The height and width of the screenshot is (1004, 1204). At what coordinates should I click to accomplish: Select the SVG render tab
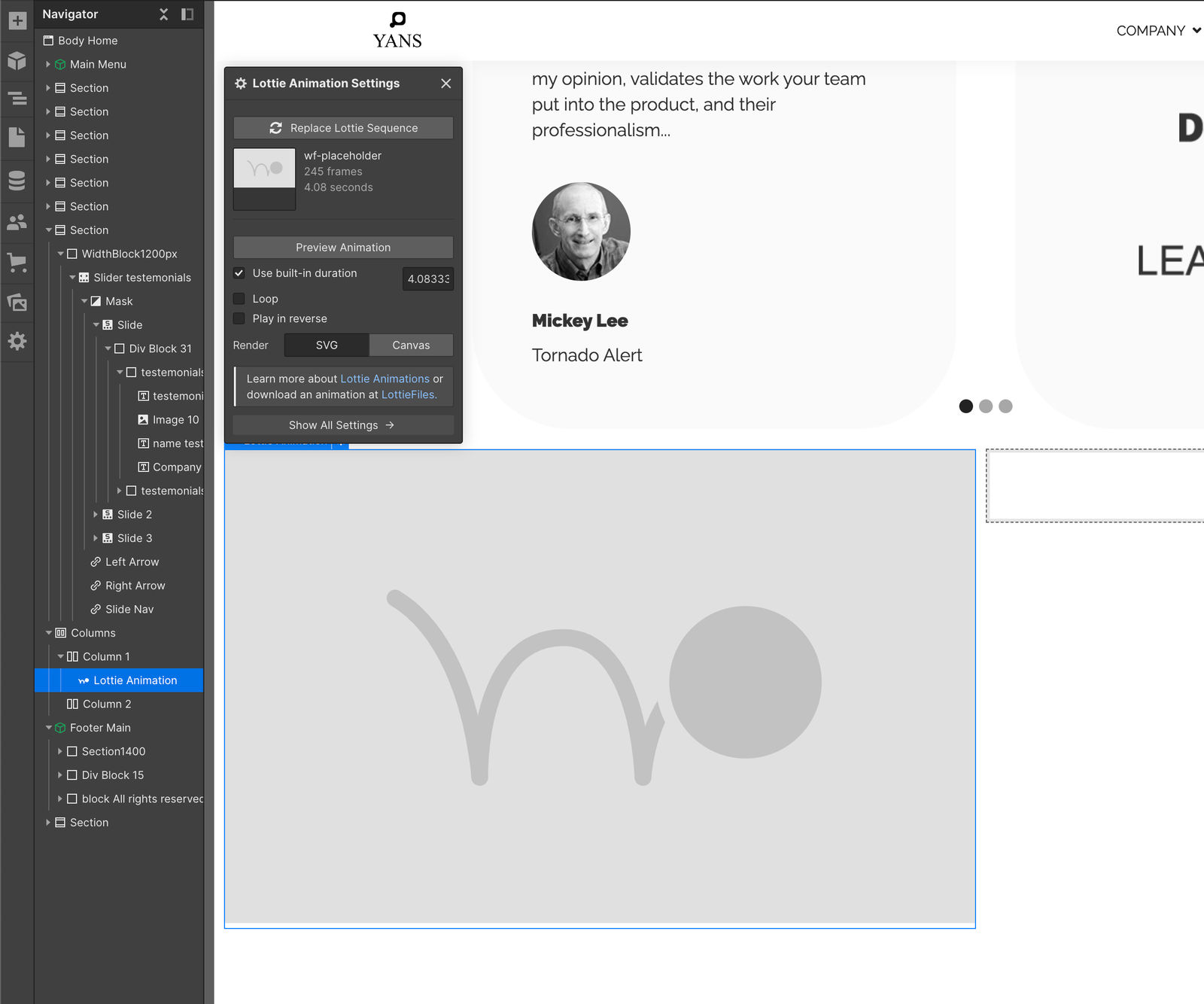pos(326,345)
